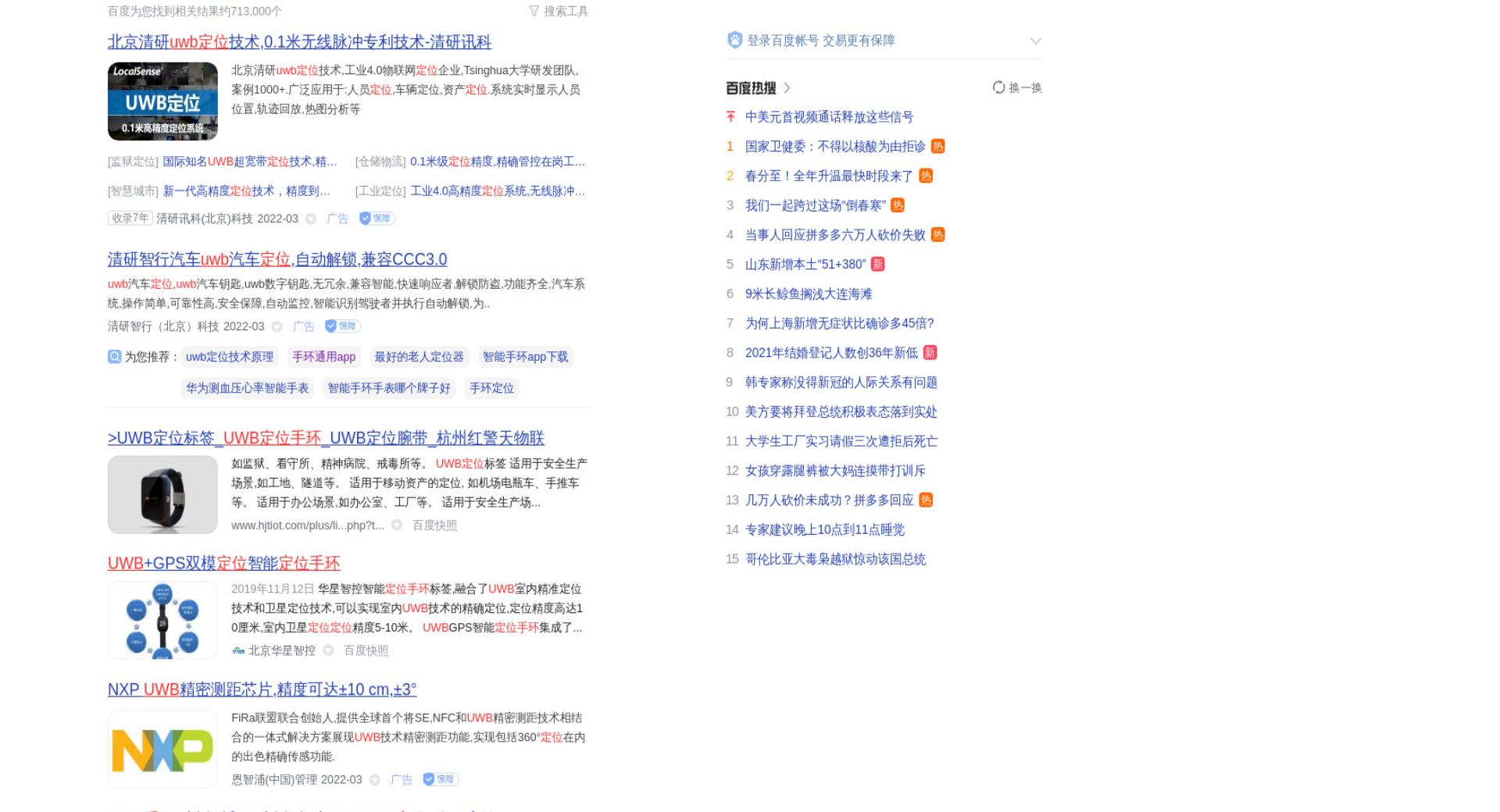Click the 北京华星智控 source logo icon
The height and width of the screenshot is (812, 1500).
click(x=238, y=650)
